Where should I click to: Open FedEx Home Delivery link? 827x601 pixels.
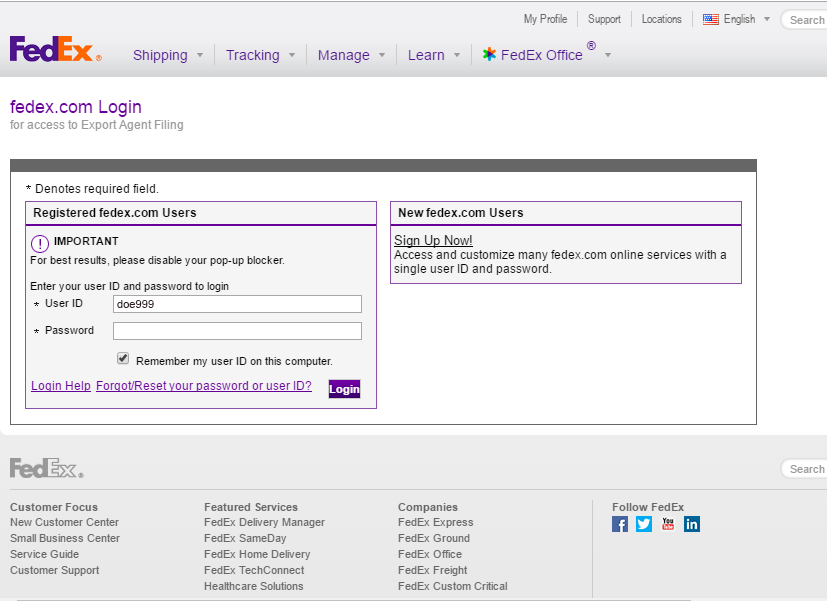tap(257, 554)
